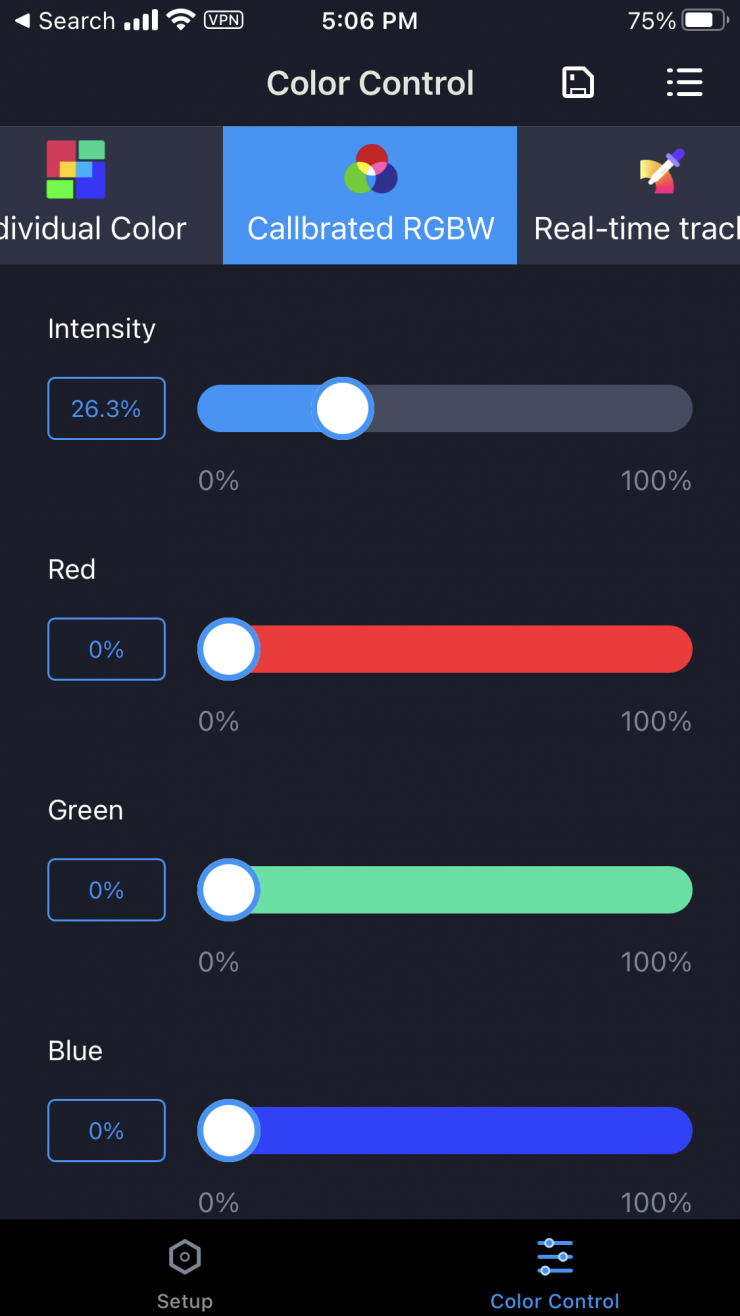
Task: Tap the Individual Color grid icon
Action: pos(76,169)
